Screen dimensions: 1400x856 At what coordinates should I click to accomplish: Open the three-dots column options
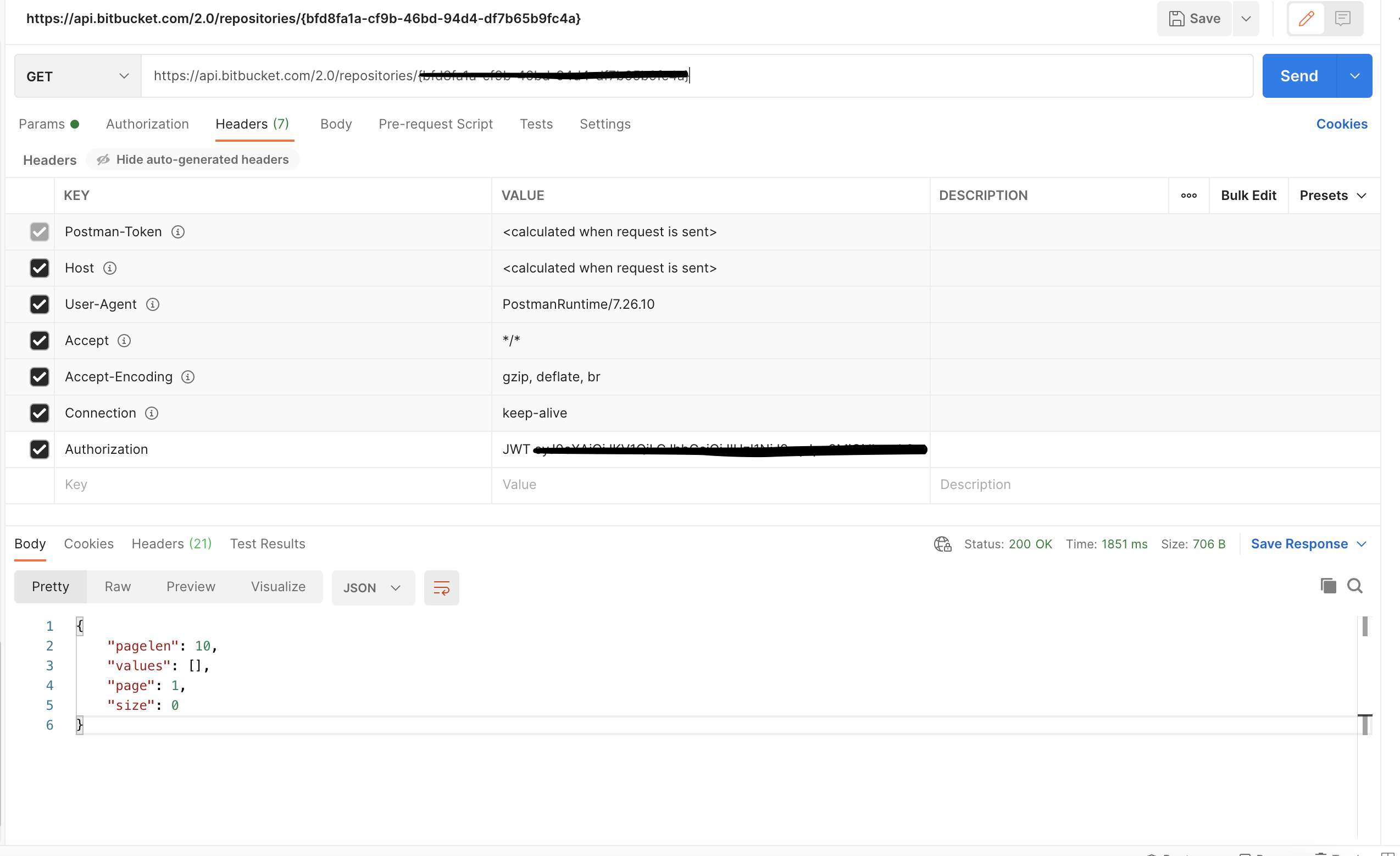coord(1188,196)
